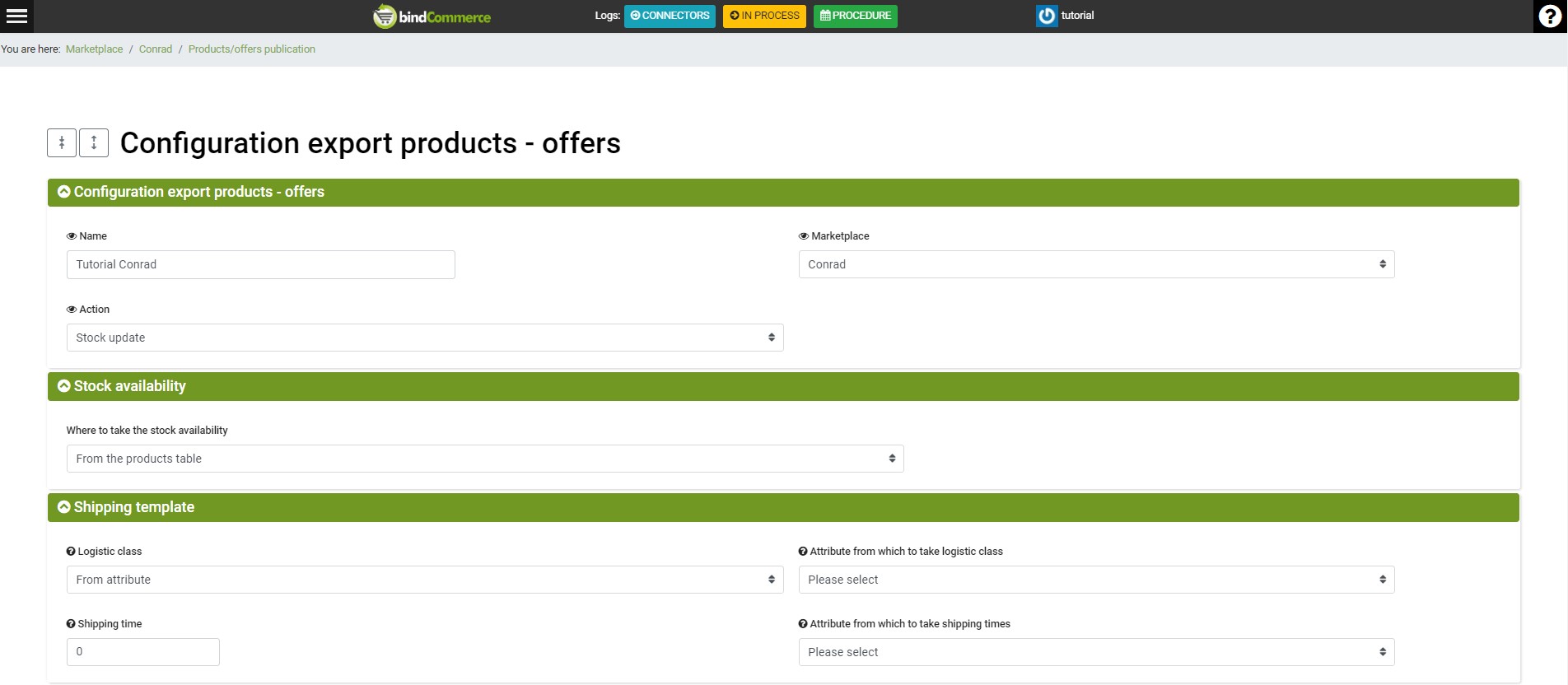
Task: Click the eye icon next to Action
Action: 72,310
